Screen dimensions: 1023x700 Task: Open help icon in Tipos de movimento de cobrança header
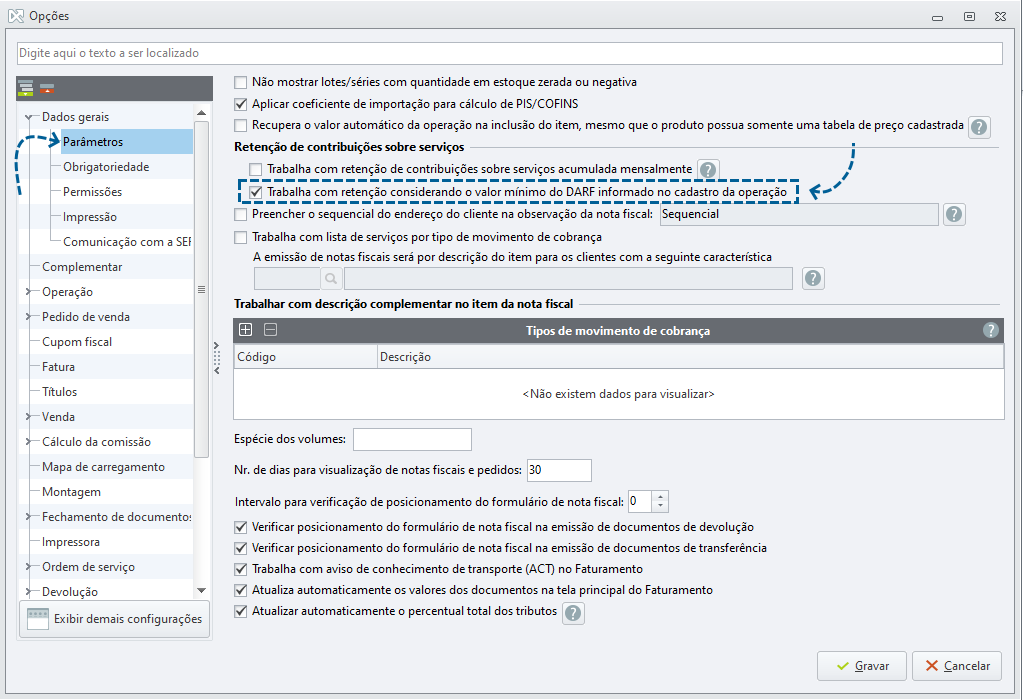tap(990, 330)
